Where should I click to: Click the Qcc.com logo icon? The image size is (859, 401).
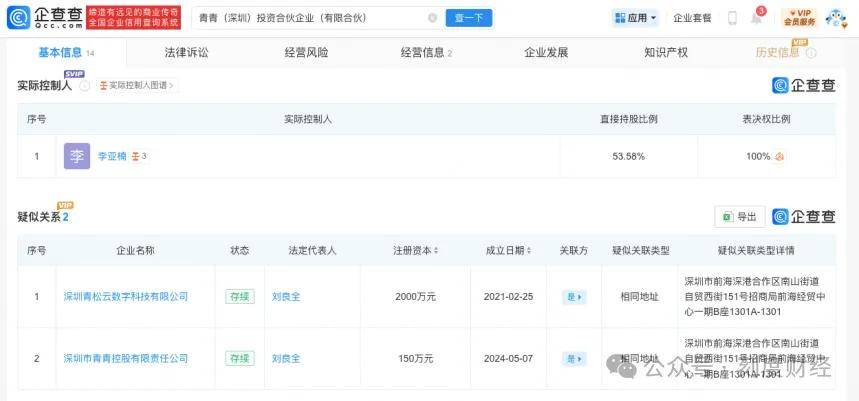pos(18,18)
